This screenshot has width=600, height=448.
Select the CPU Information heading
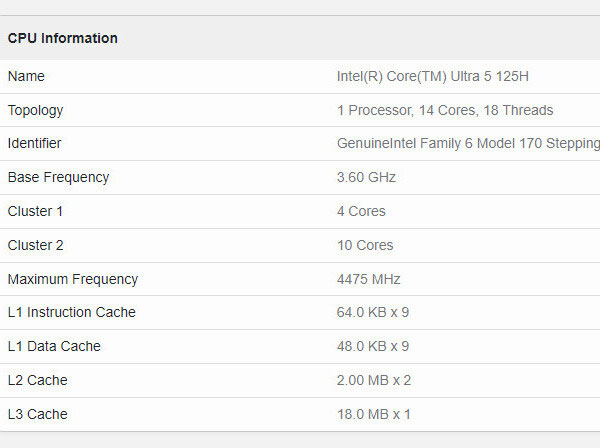63,38
